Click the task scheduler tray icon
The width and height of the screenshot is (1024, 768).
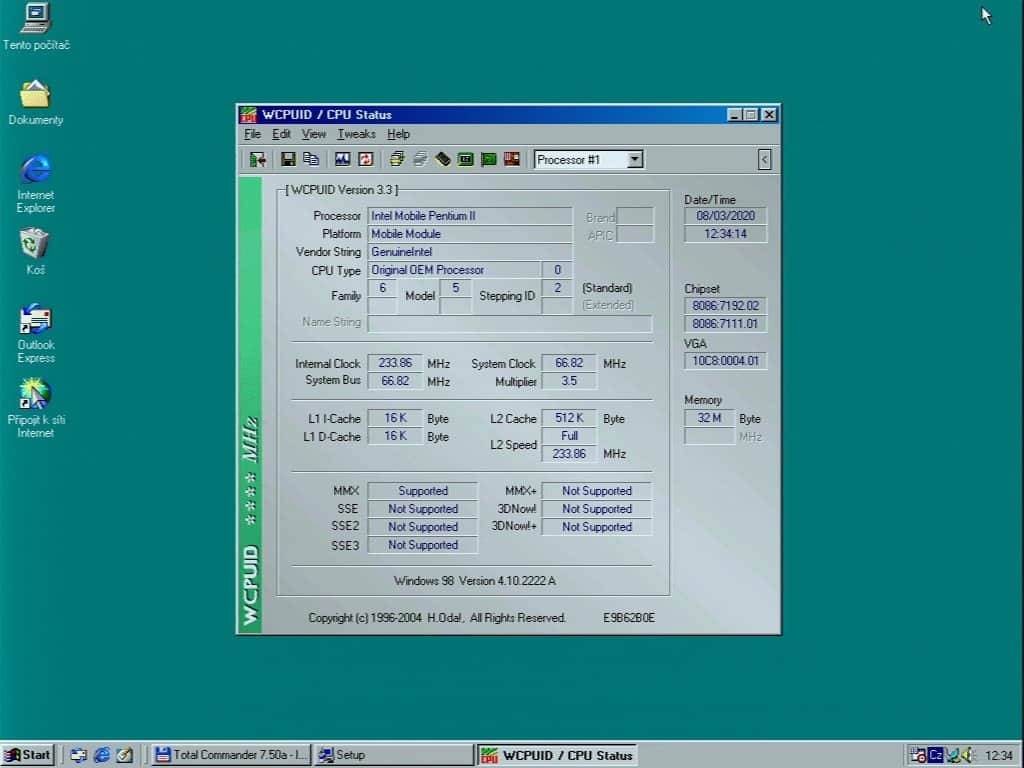(918, 755)
